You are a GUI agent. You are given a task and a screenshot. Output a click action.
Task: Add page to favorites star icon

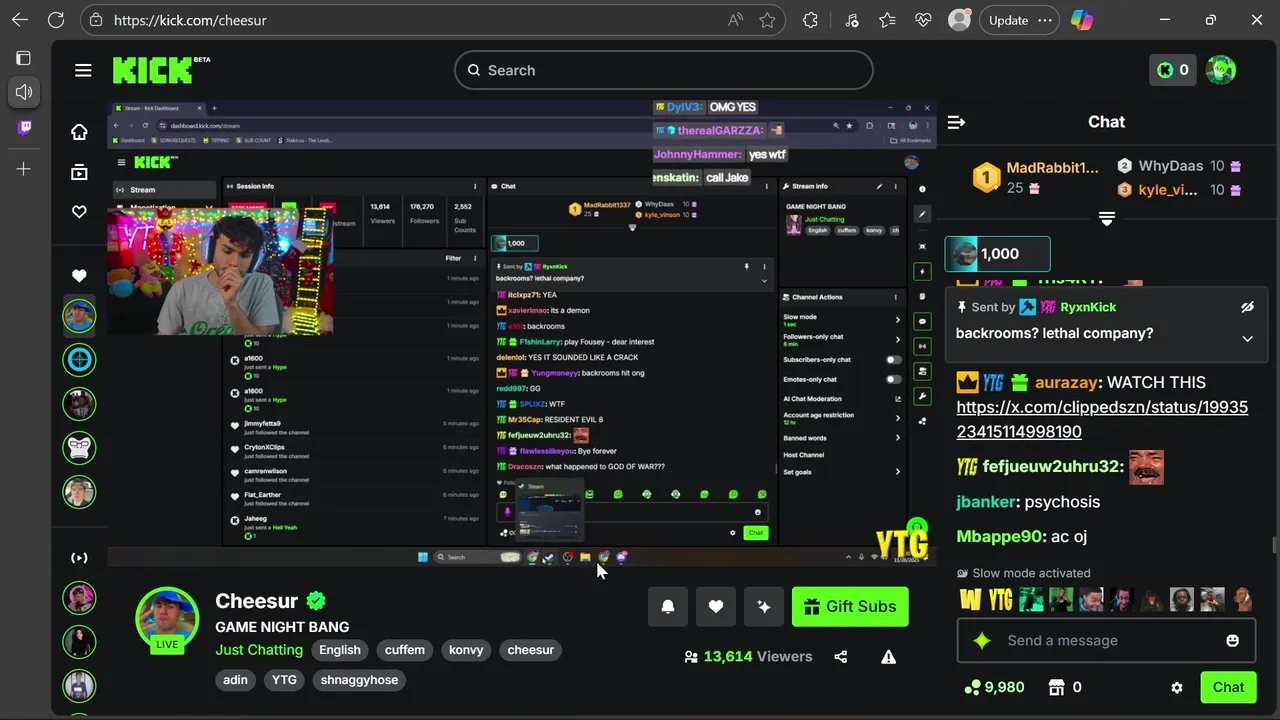point(767,20)
